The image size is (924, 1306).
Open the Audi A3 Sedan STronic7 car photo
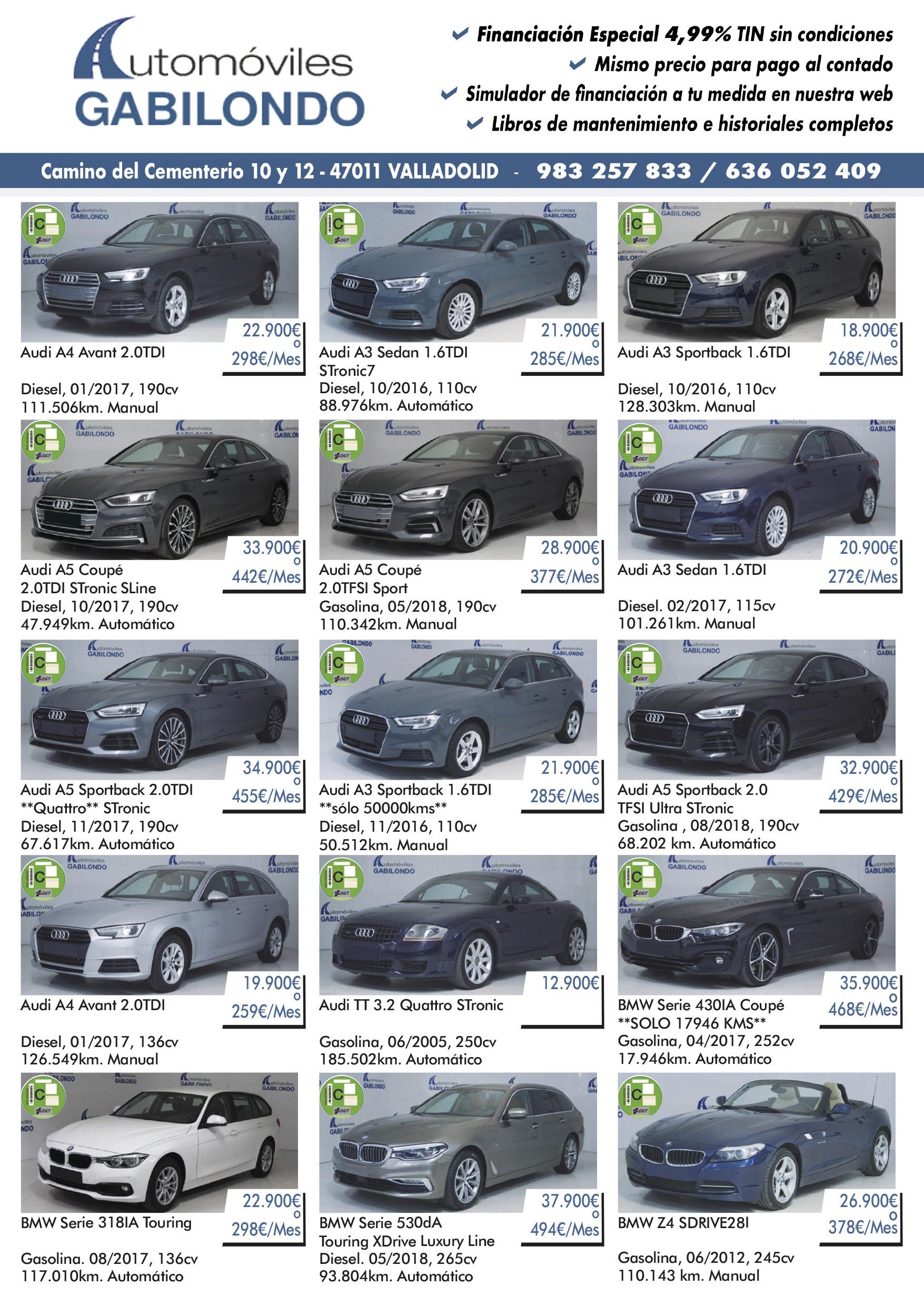[458, 272]
